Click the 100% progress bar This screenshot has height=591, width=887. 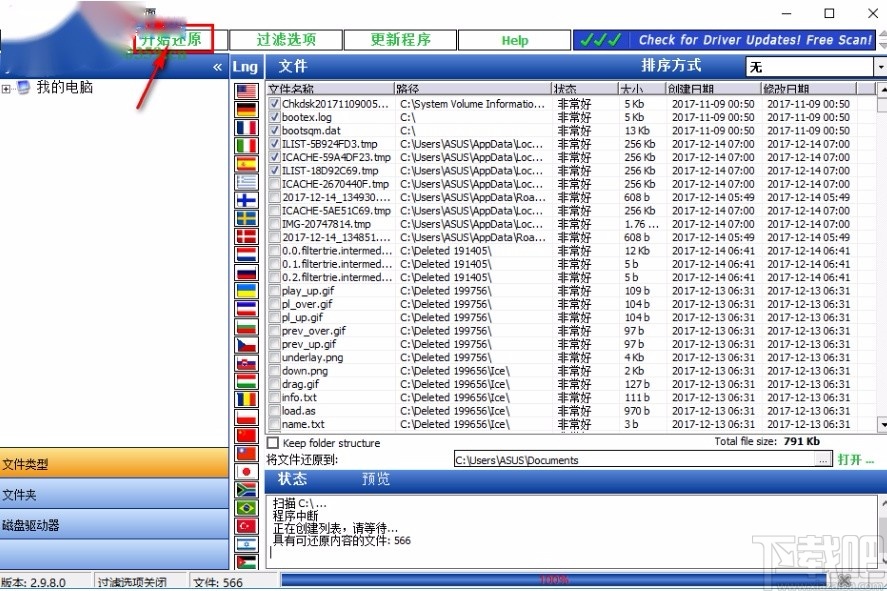point(554,579)
